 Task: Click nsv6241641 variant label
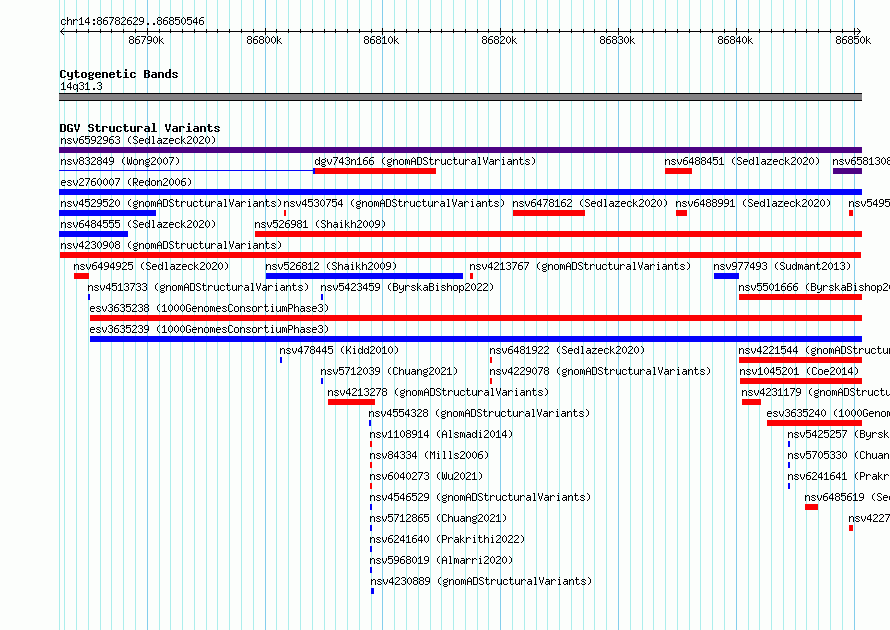[838, 476]
